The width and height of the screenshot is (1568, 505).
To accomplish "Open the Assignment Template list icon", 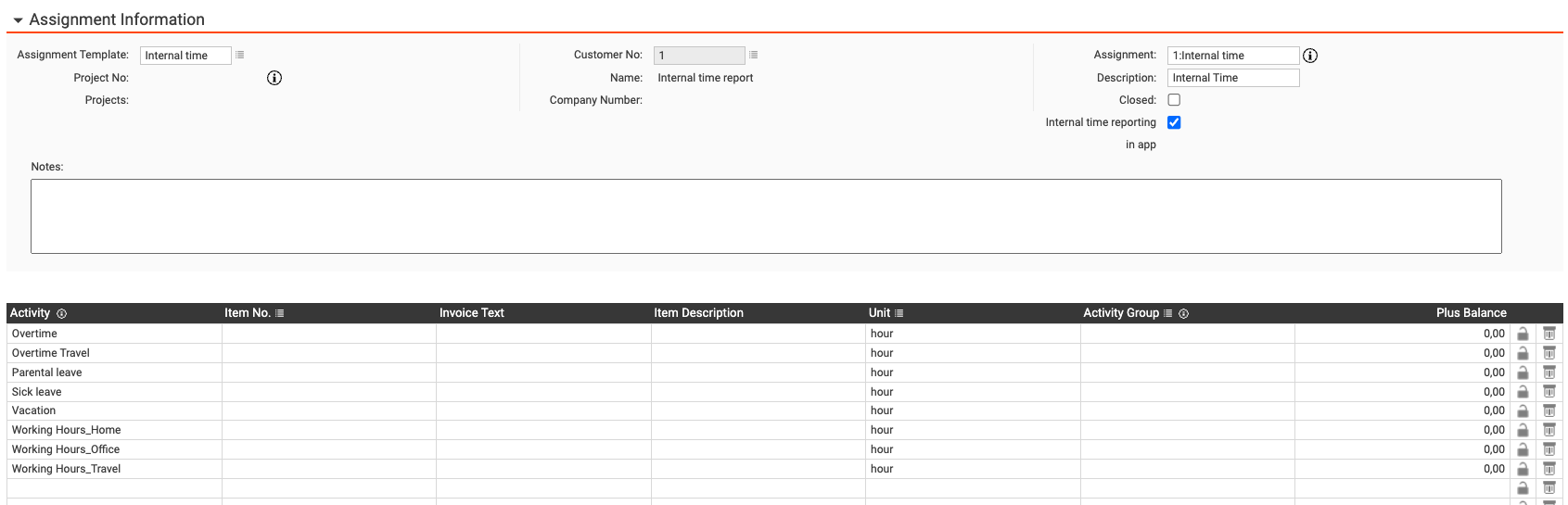I will (240, 56).
